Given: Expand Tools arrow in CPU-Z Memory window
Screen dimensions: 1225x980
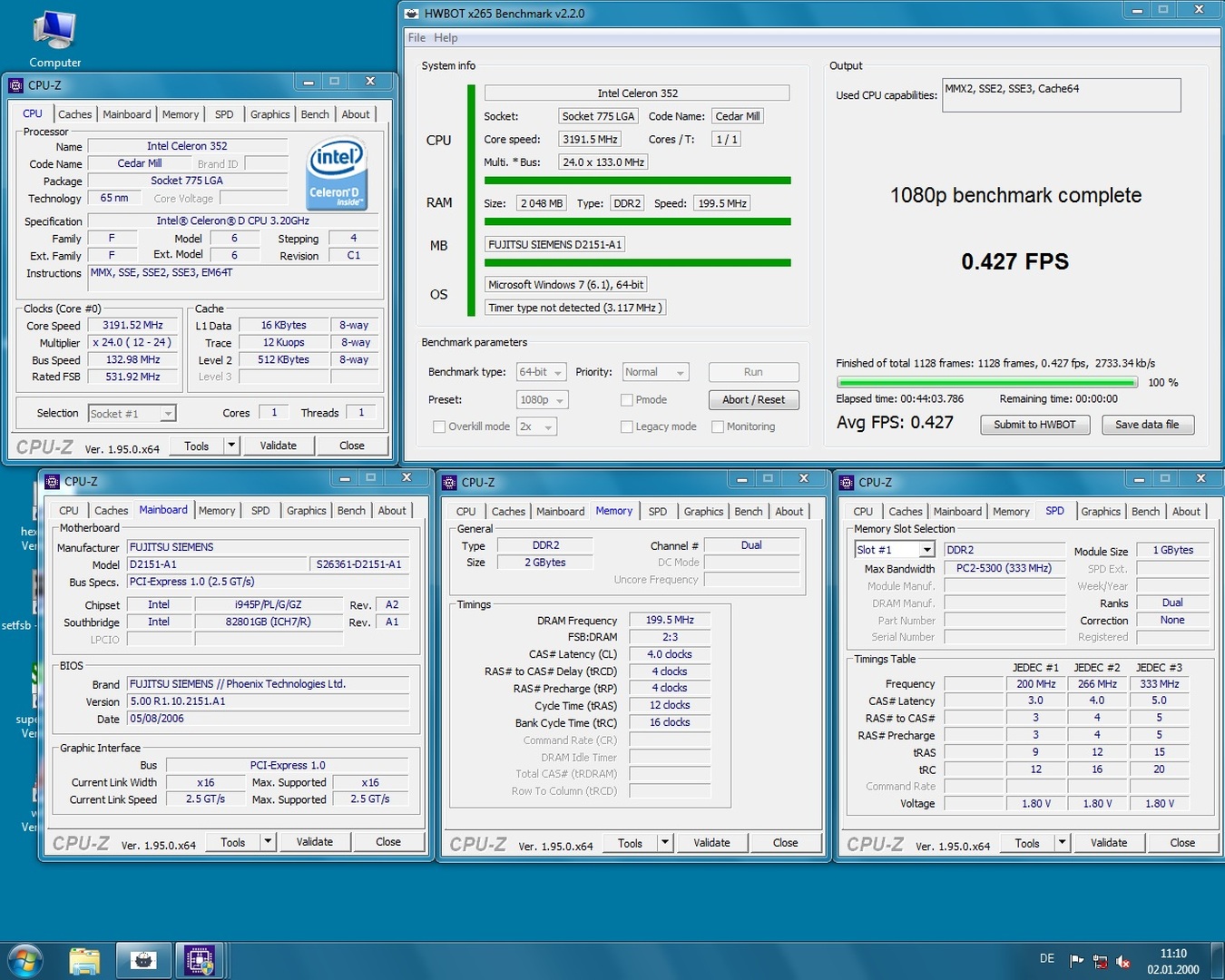Looking at the screenshot, I should 665,843.
